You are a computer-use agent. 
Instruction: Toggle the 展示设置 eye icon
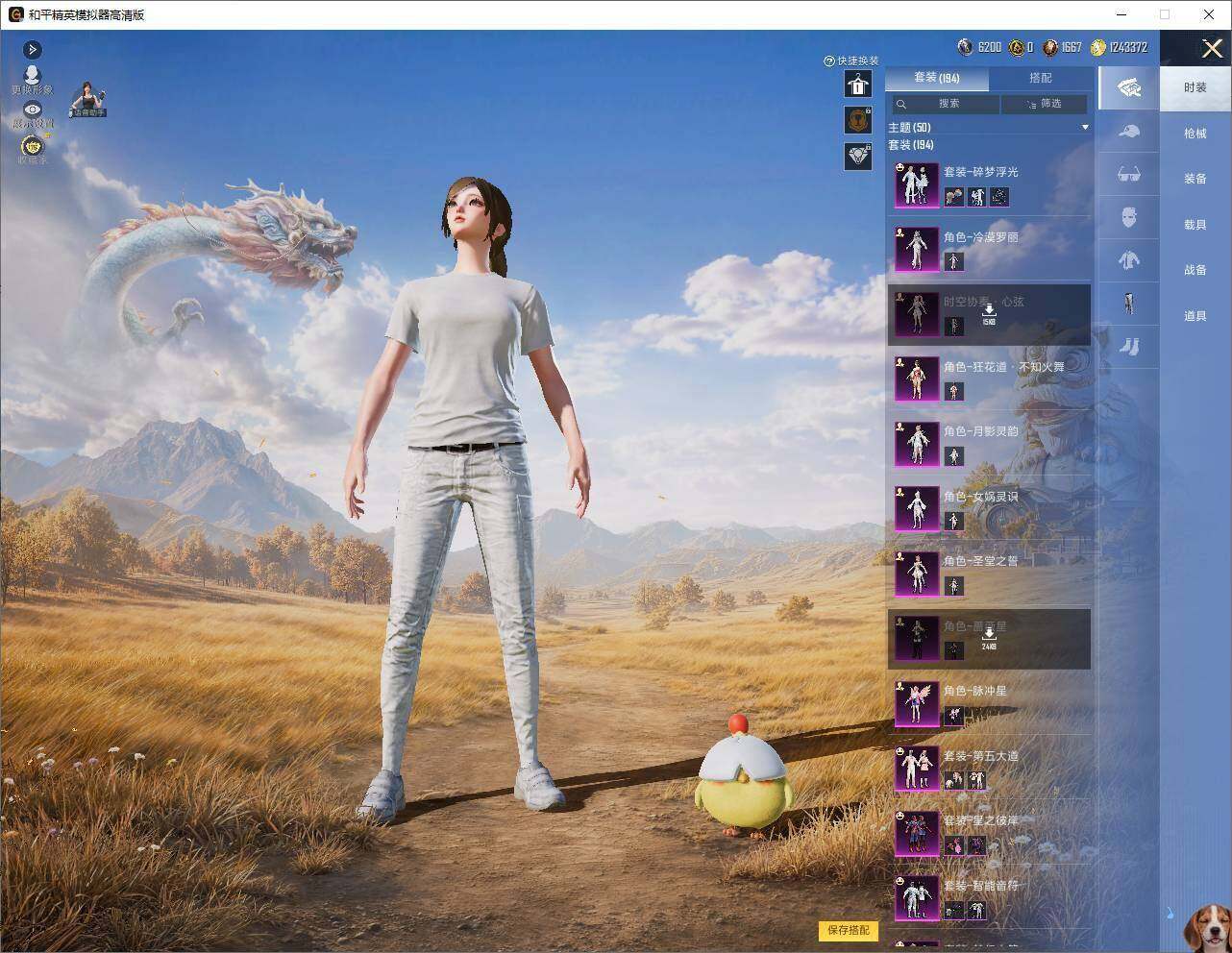tap(33, 110)
